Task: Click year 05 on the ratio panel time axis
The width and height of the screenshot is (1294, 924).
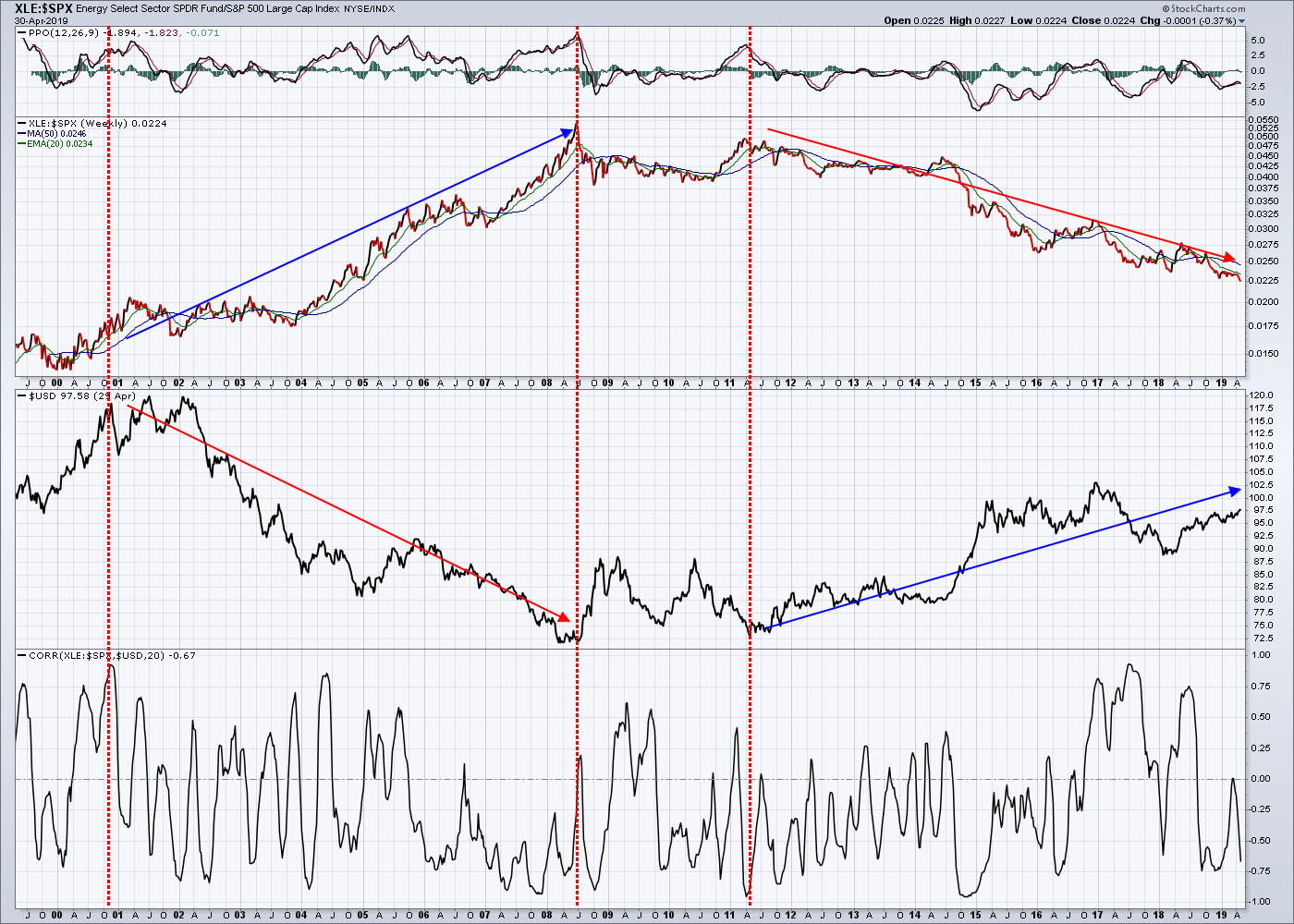Action: point(363,383)
